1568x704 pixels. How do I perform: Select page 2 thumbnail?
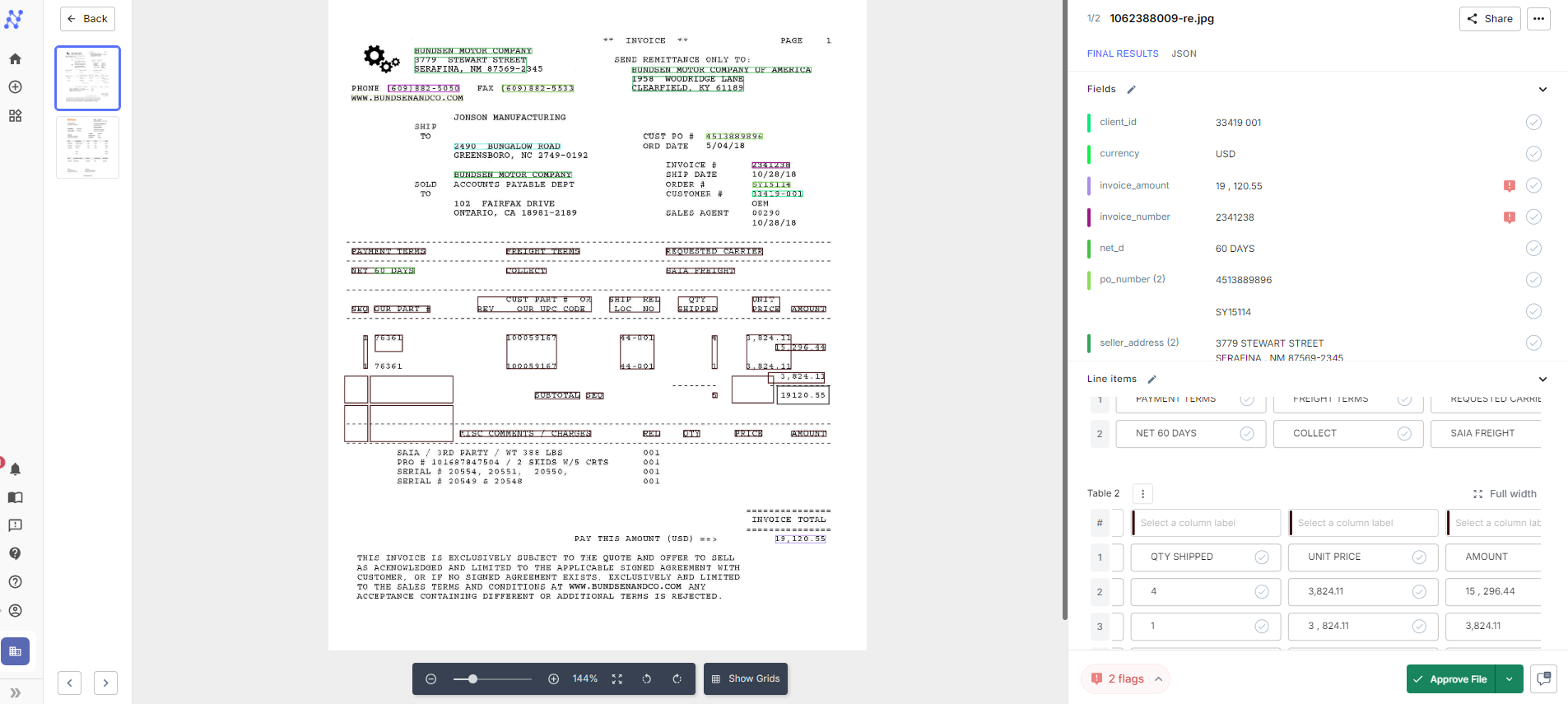pyautogui.click(x=87, y=147)
